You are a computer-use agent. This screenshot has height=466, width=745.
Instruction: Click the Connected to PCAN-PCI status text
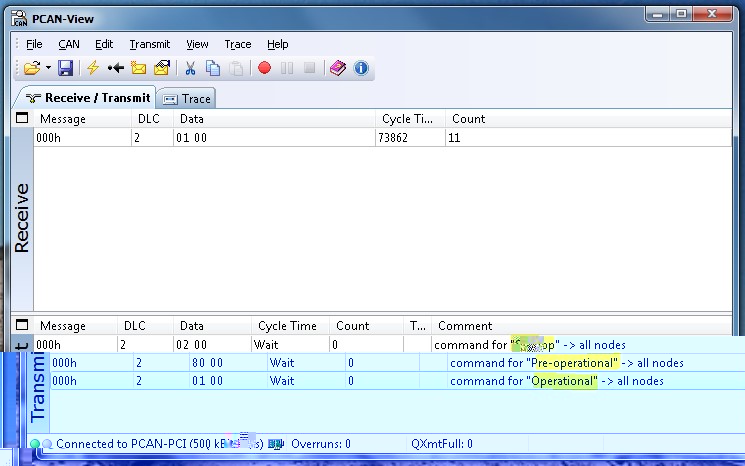[x=160, y=444]
